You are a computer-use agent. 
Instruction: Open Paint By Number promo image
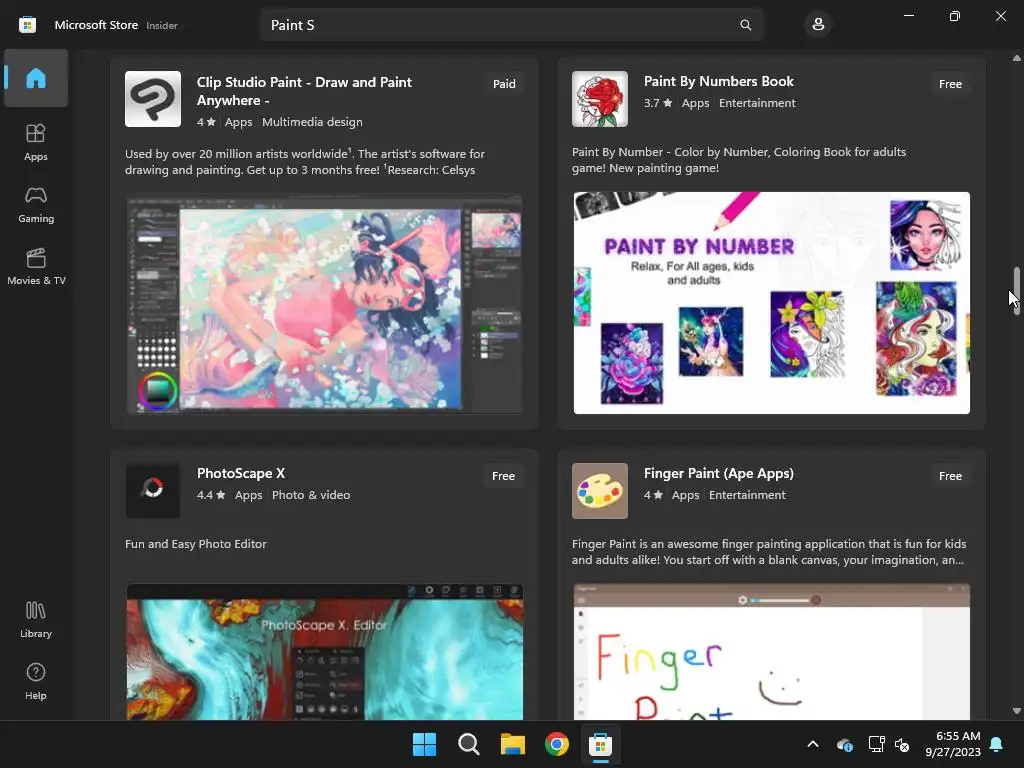point(771,303)
